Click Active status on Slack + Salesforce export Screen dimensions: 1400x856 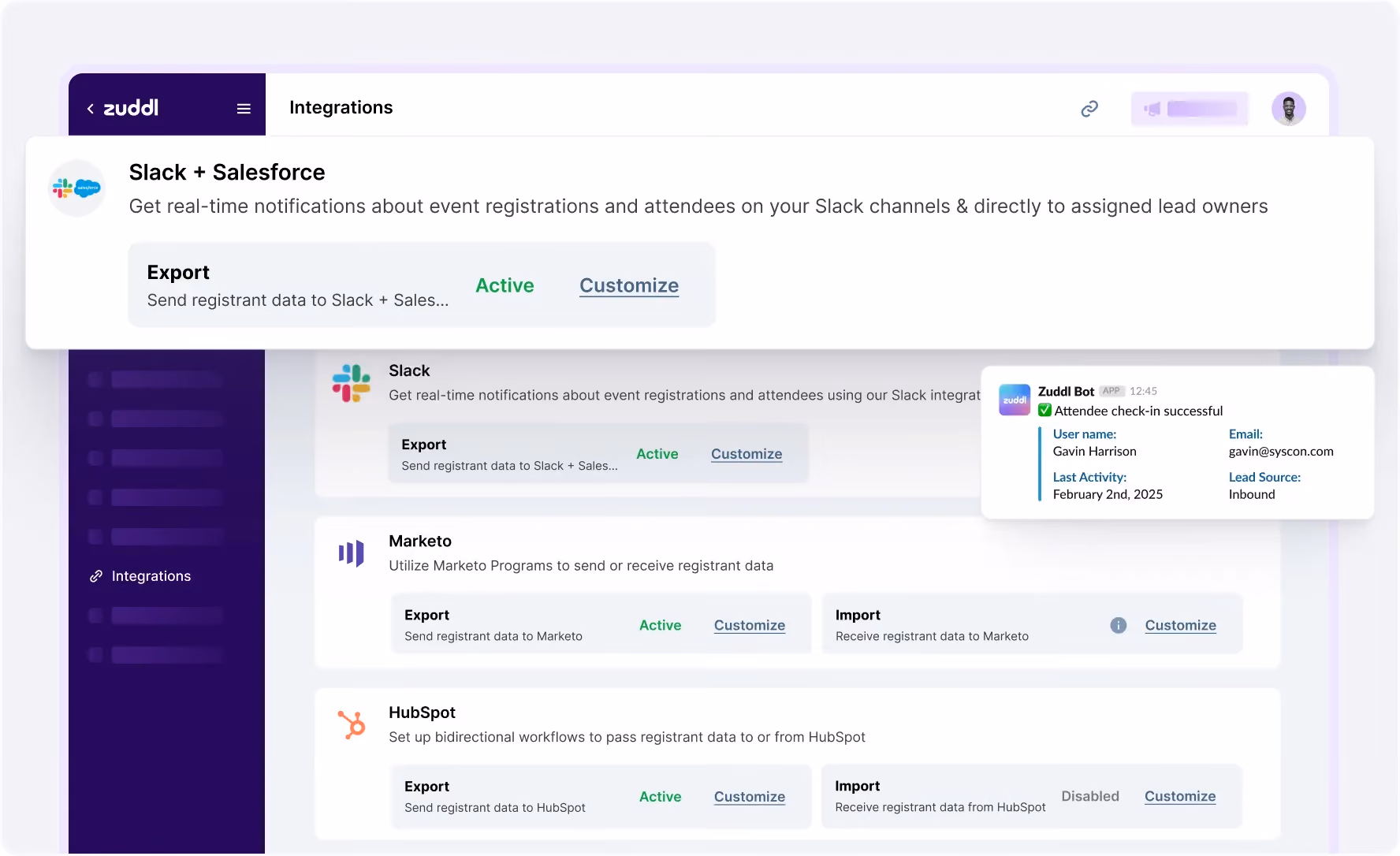[505, 285]
